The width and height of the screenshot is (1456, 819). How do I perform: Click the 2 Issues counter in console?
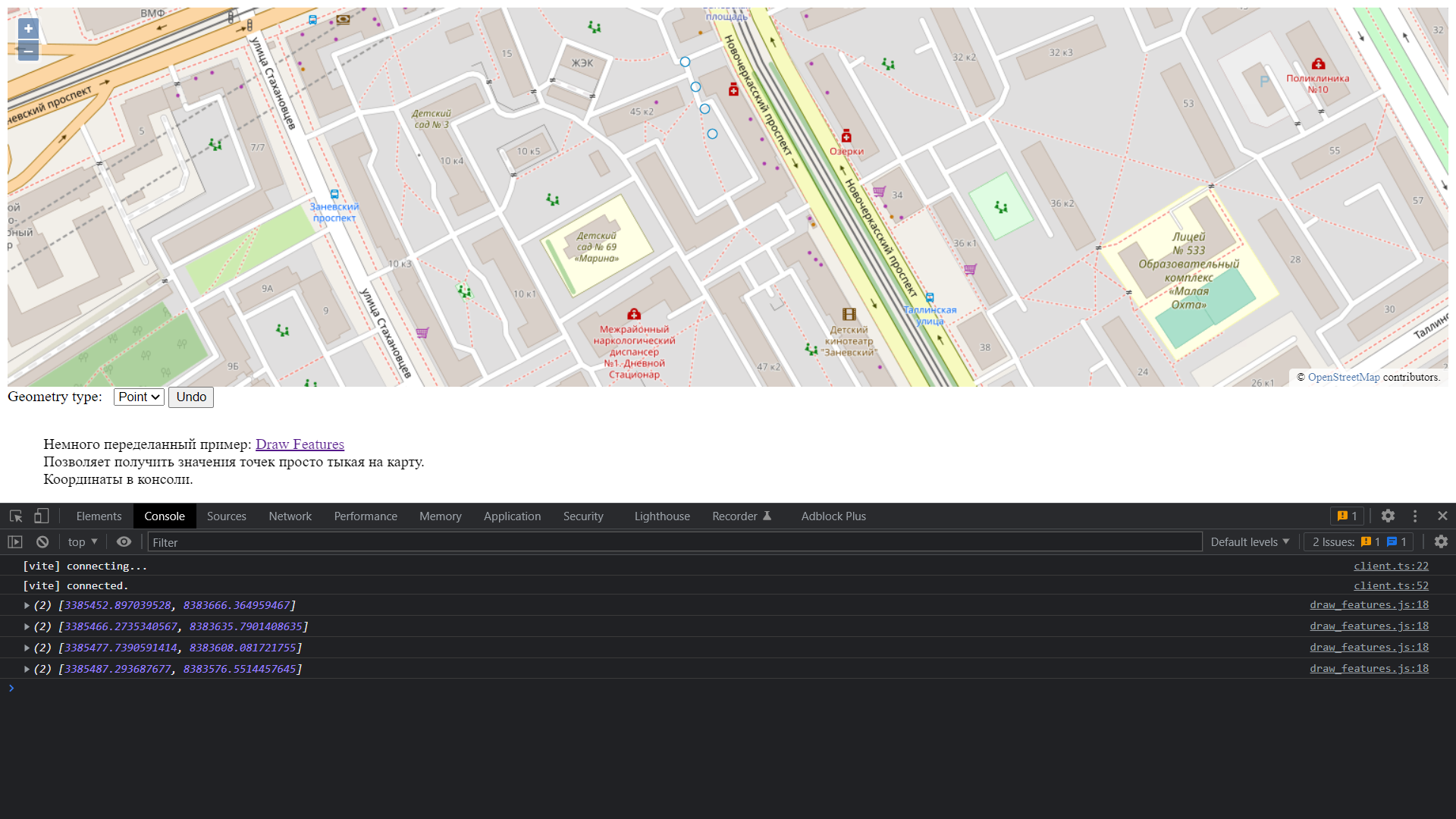pyautogui.click(x=1359, y=541)
